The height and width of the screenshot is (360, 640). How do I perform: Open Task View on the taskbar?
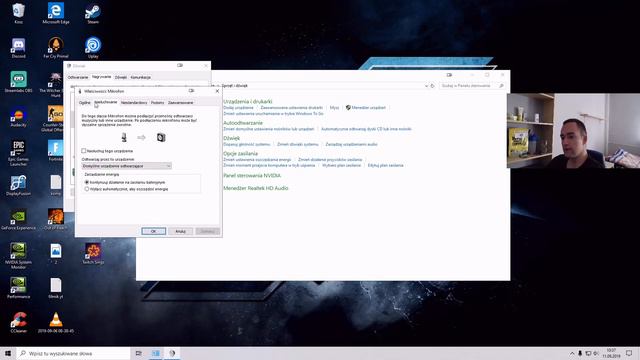pyautogui.click(x=138, y=353)
